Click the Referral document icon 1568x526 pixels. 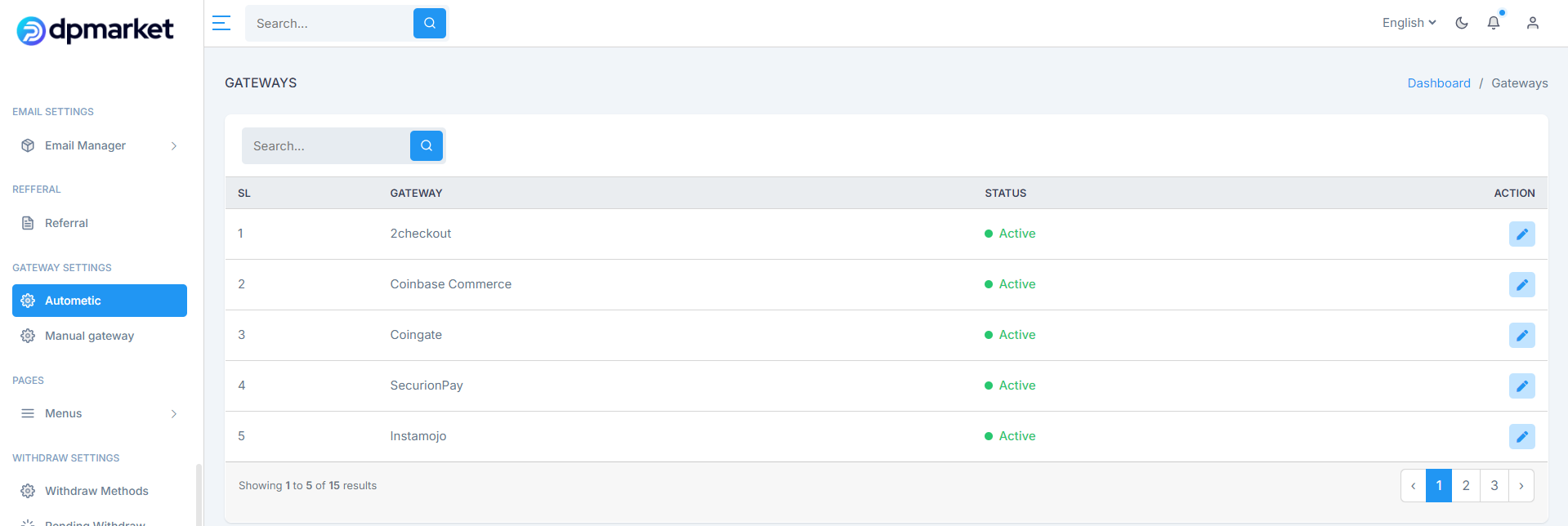28,223
